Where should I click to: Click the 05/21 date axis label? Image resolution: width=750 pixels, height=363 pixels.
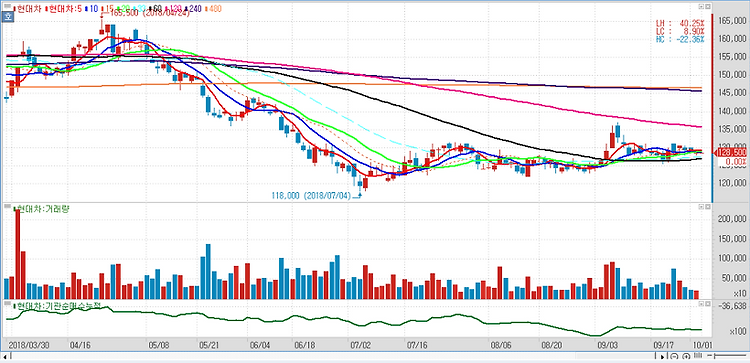tap(208, 344)
